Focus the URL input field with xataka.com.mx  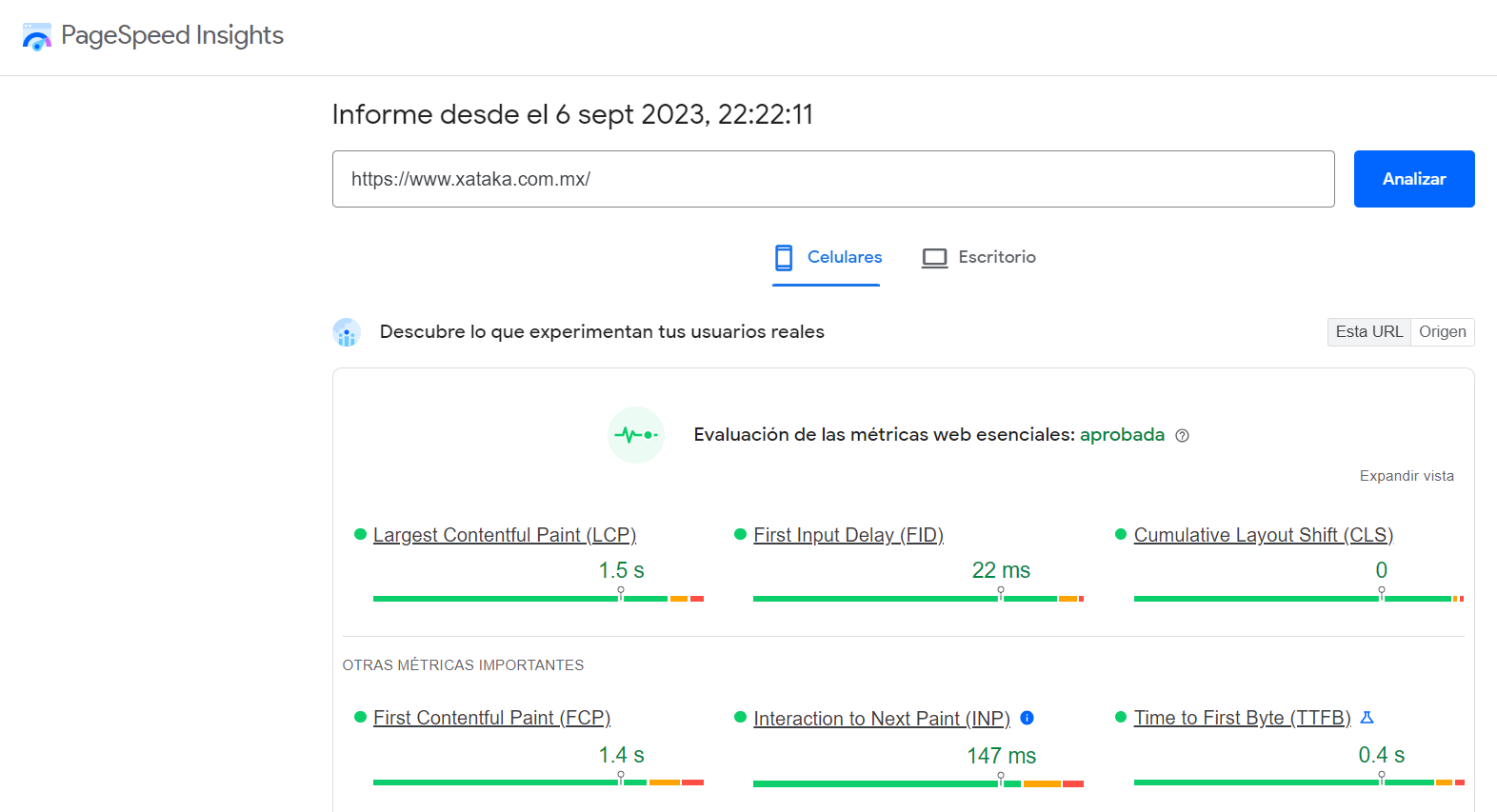pyautogui.click(x=833, y=179)
